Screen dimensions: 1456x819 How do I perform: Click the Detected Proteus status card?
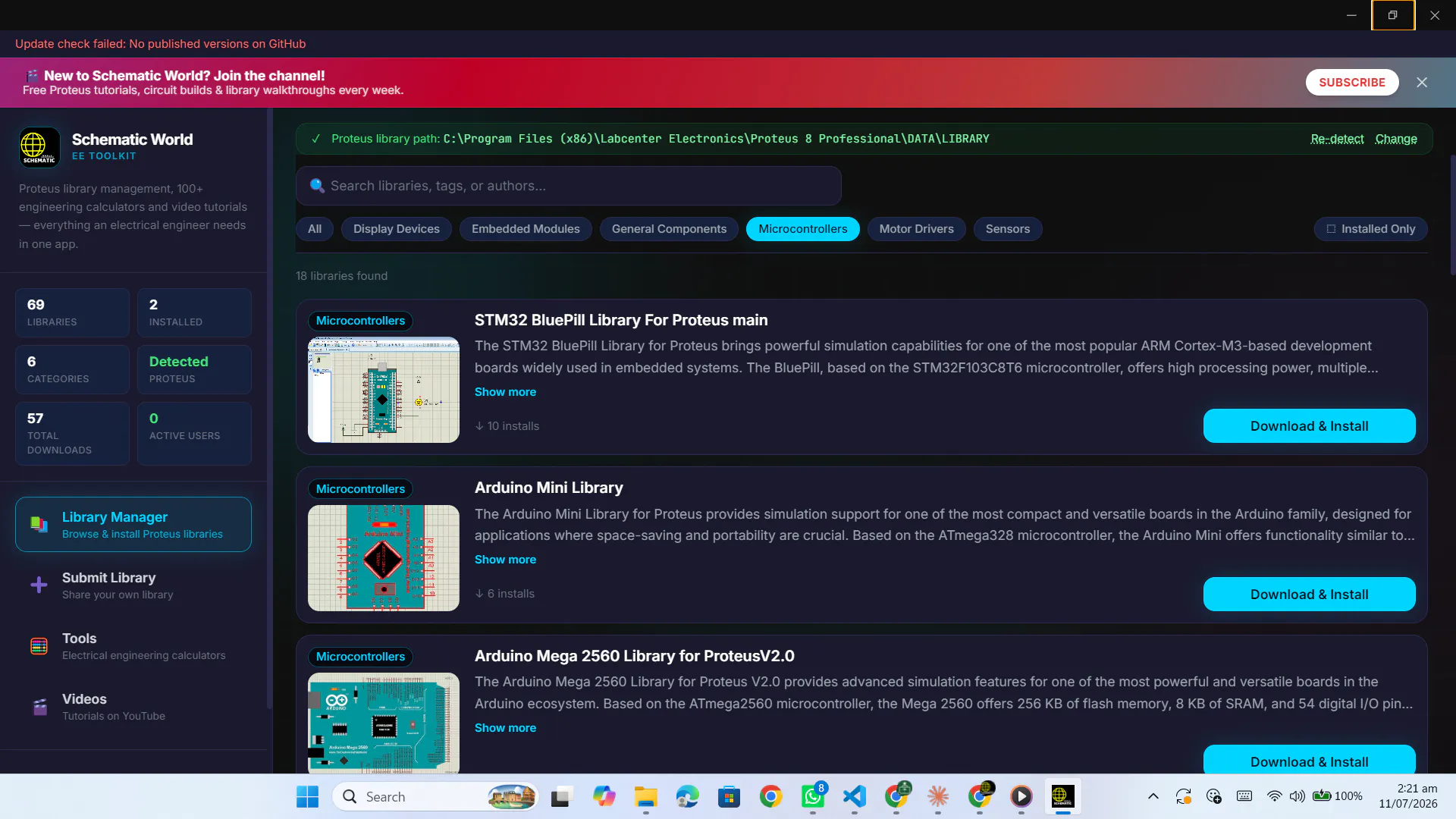(194, 369)
